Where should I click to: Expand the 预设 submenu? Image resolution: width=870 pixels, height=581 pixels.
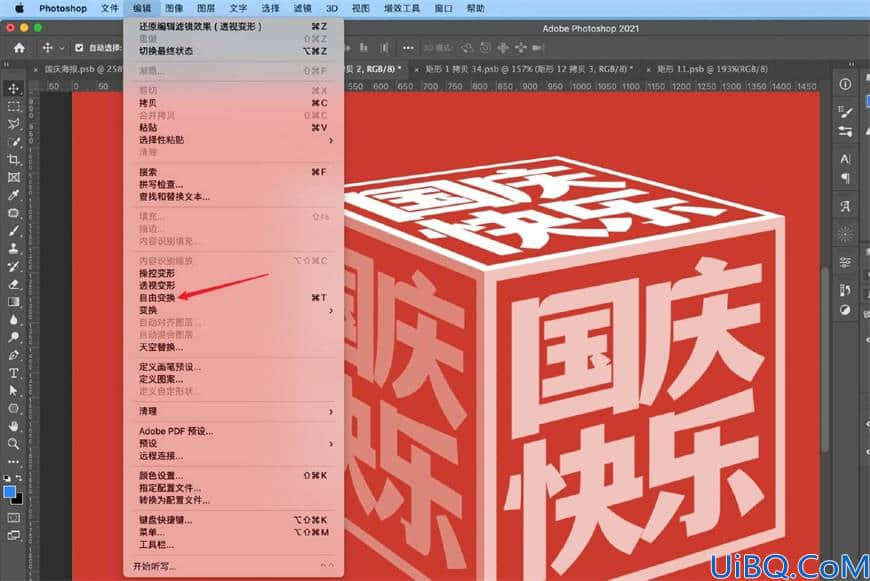point(234,443)
